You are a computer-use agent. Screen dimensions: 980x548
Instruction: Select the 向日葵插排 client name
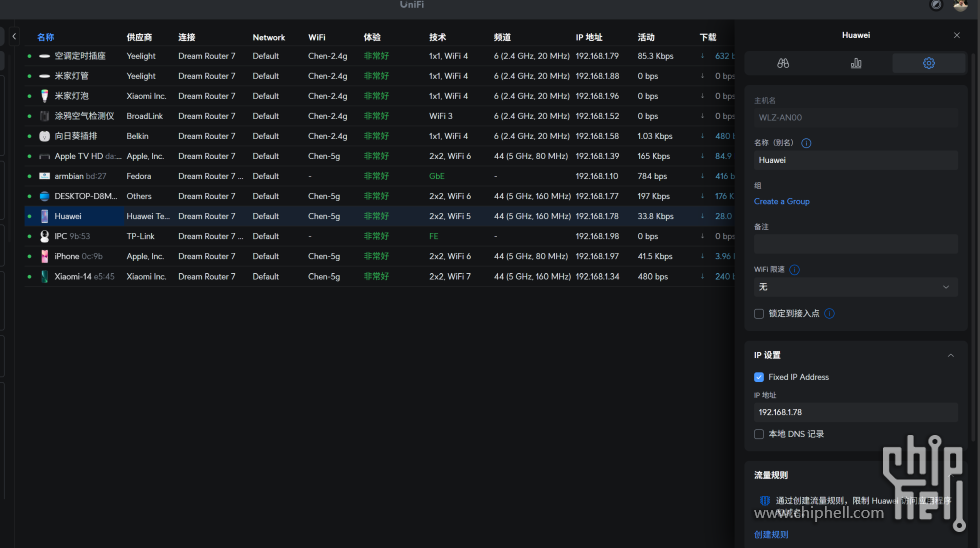tap(76, 136)
